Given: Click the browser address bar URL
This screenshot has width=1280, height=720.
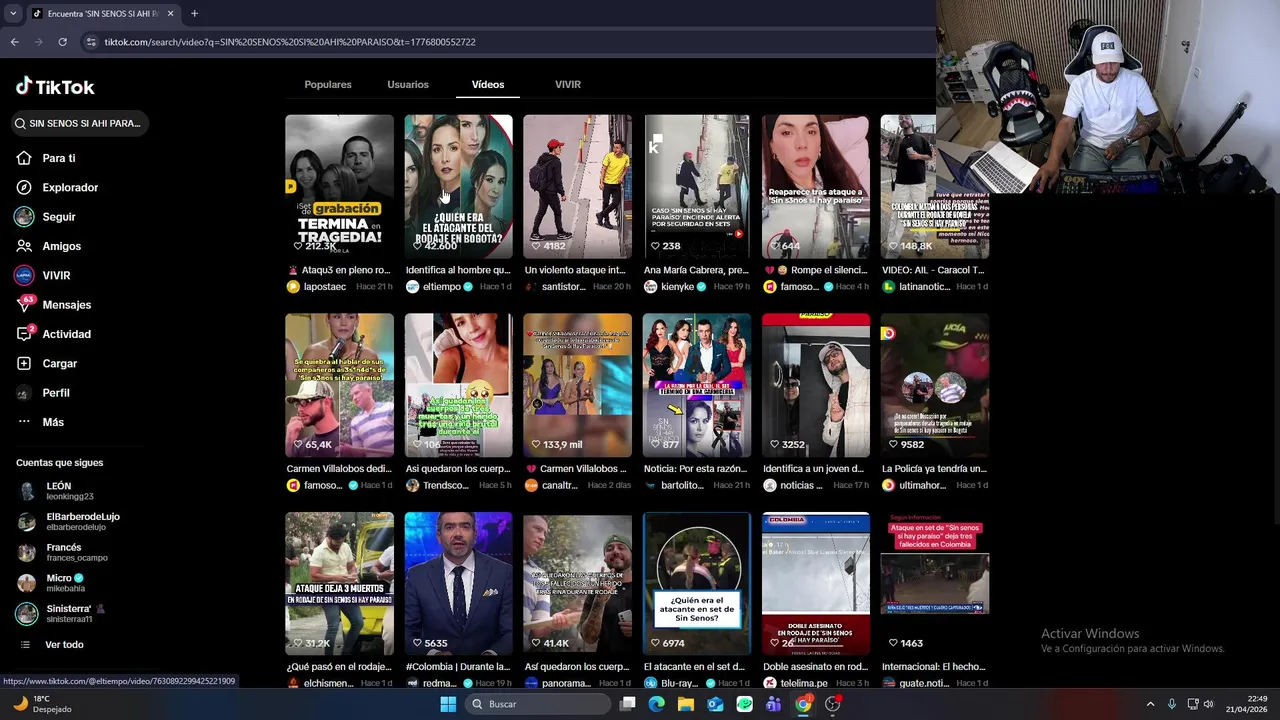Looking at the screenshot, I should 290,42.
